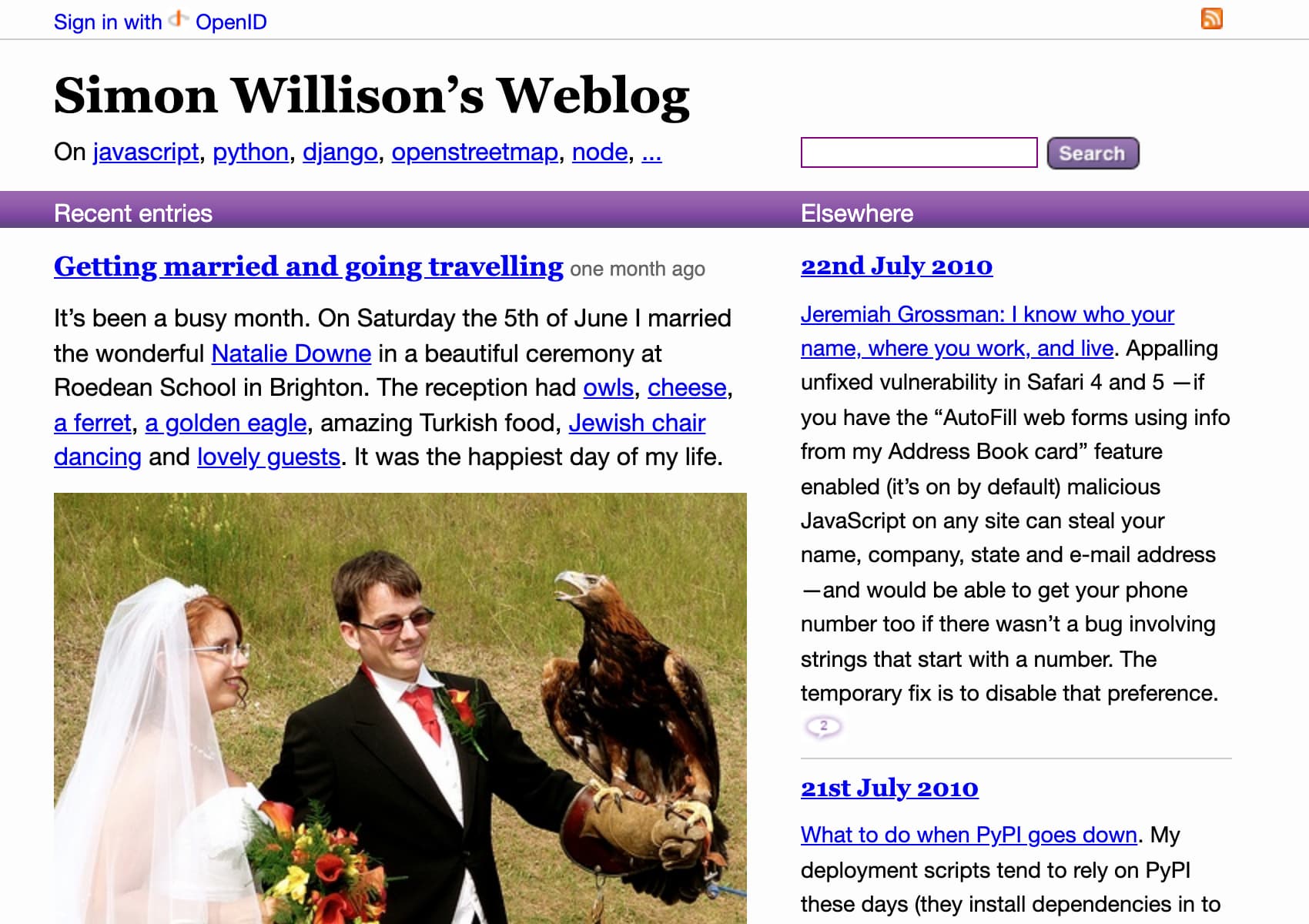Open the javascript tag link

(x=146, y=152)
